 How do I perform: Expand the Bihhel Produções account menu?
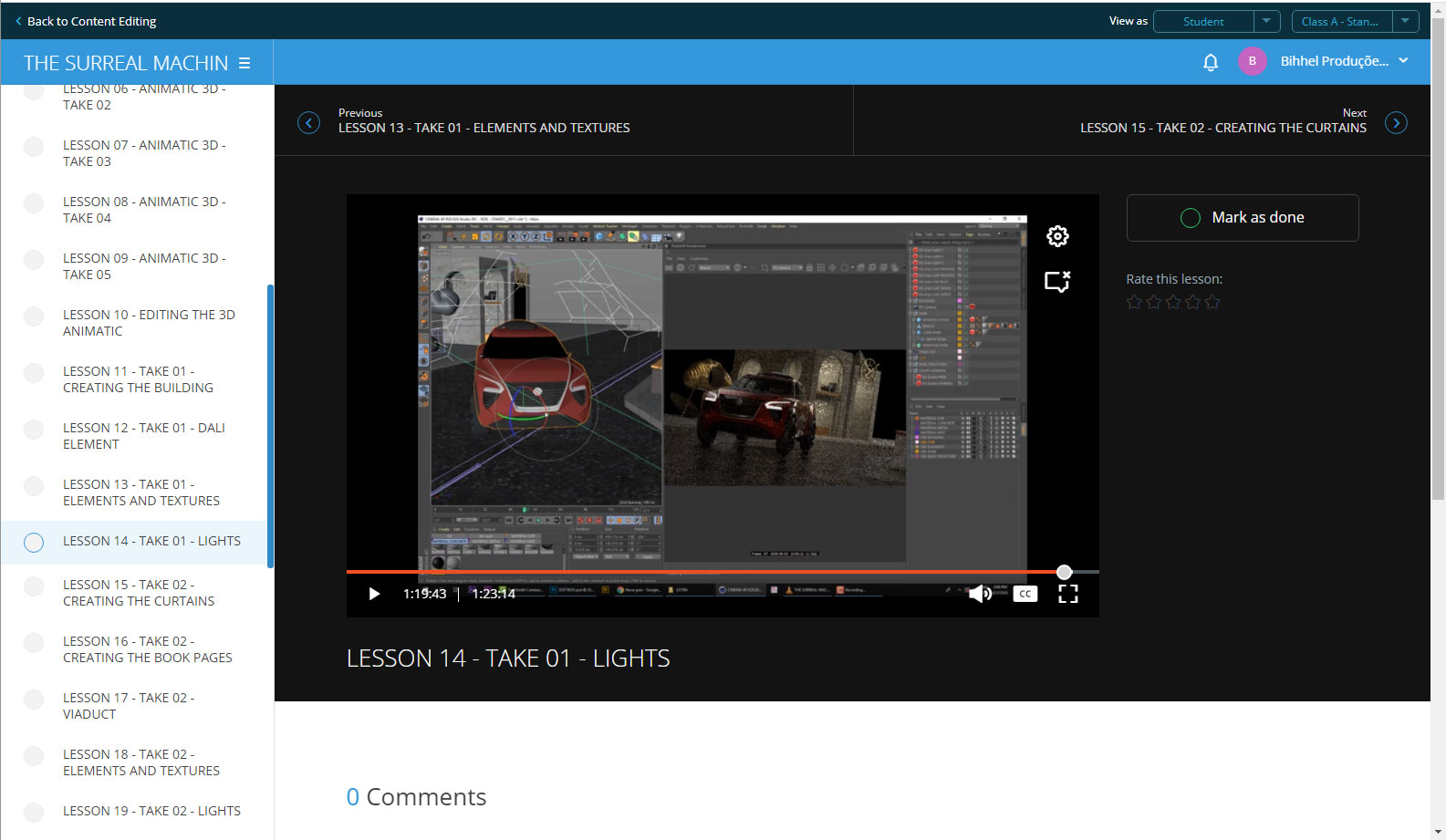1403,61
